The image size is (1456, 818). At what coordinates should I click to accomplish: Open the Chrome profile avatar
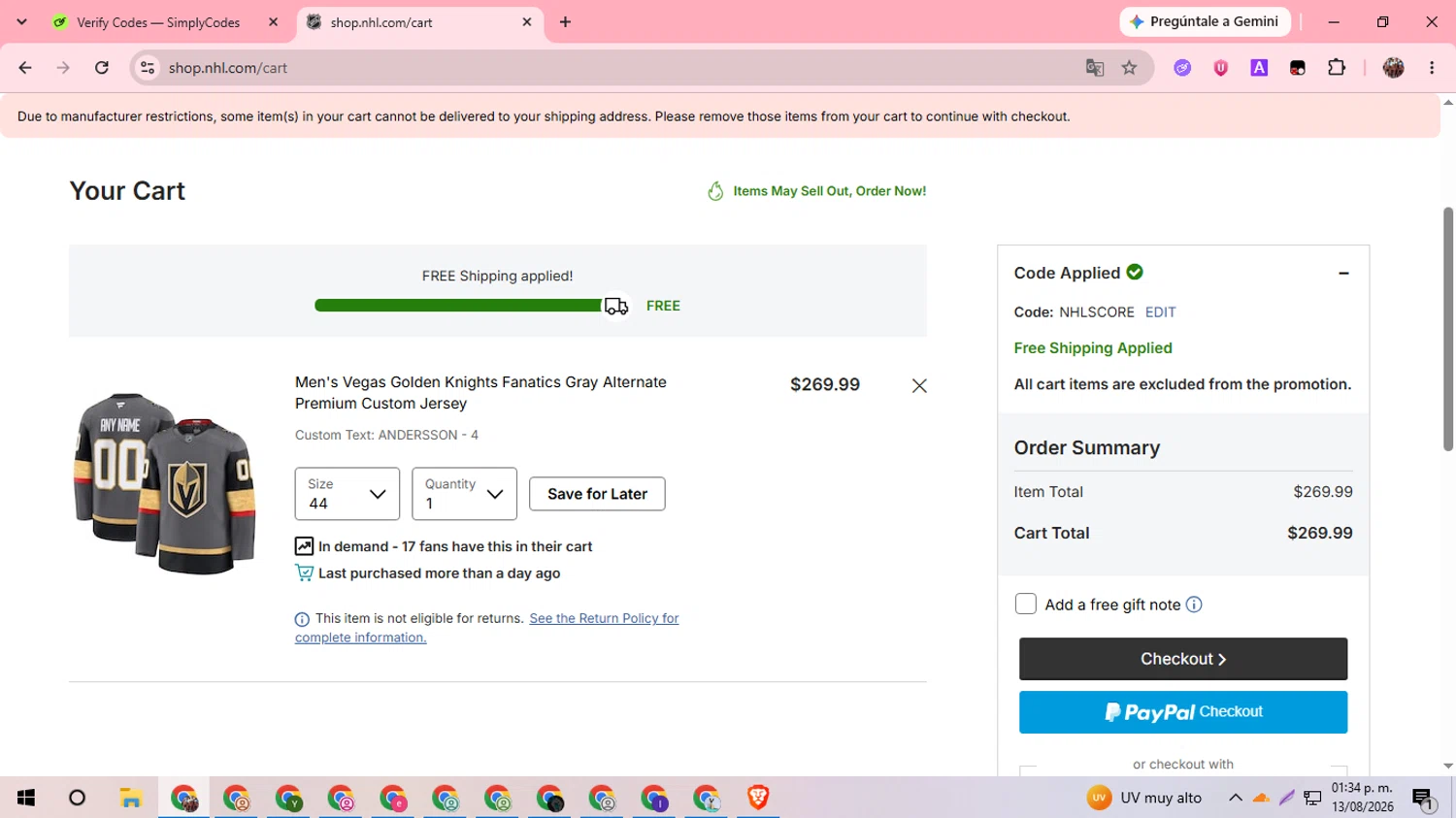point(1394,68)
